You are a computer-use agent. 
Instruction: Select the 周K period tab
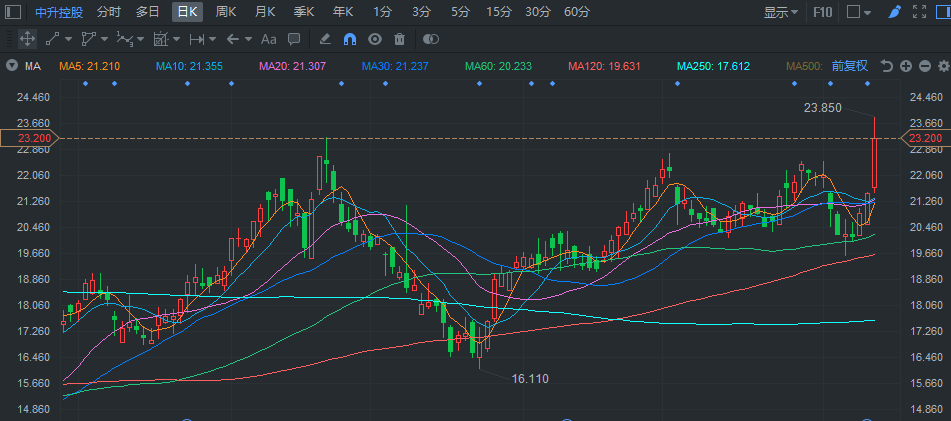pyautogui.click(x=226, y=12)
